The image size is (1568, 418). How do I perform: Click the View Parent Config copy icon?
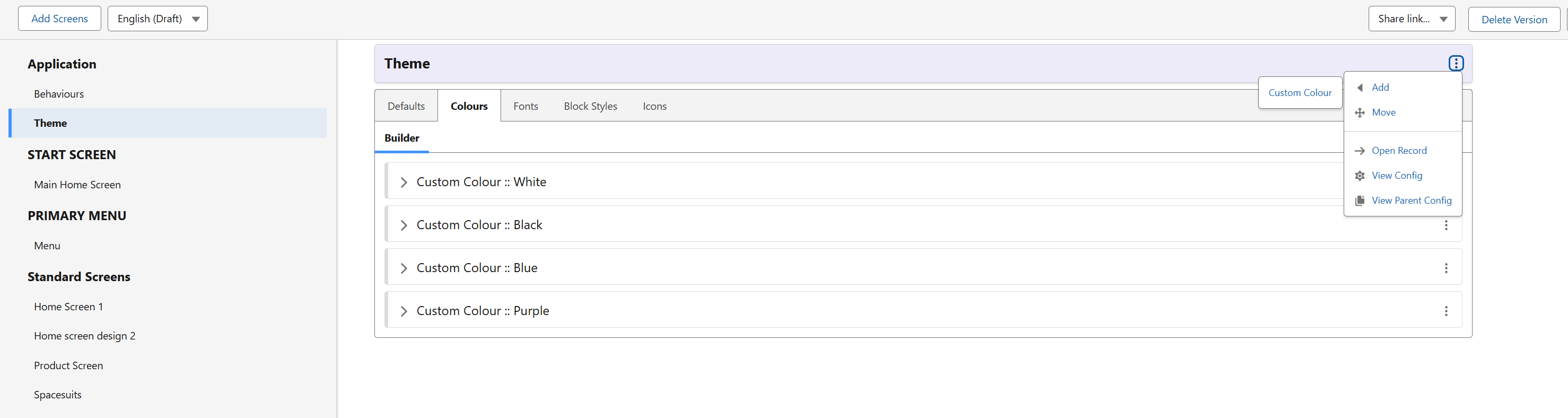click(1359, 201)
